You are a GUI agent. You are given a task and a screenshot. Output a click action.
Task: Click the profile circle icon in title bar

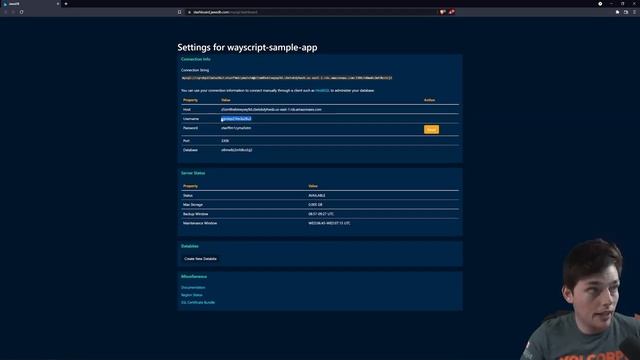(x=600, y=4)
